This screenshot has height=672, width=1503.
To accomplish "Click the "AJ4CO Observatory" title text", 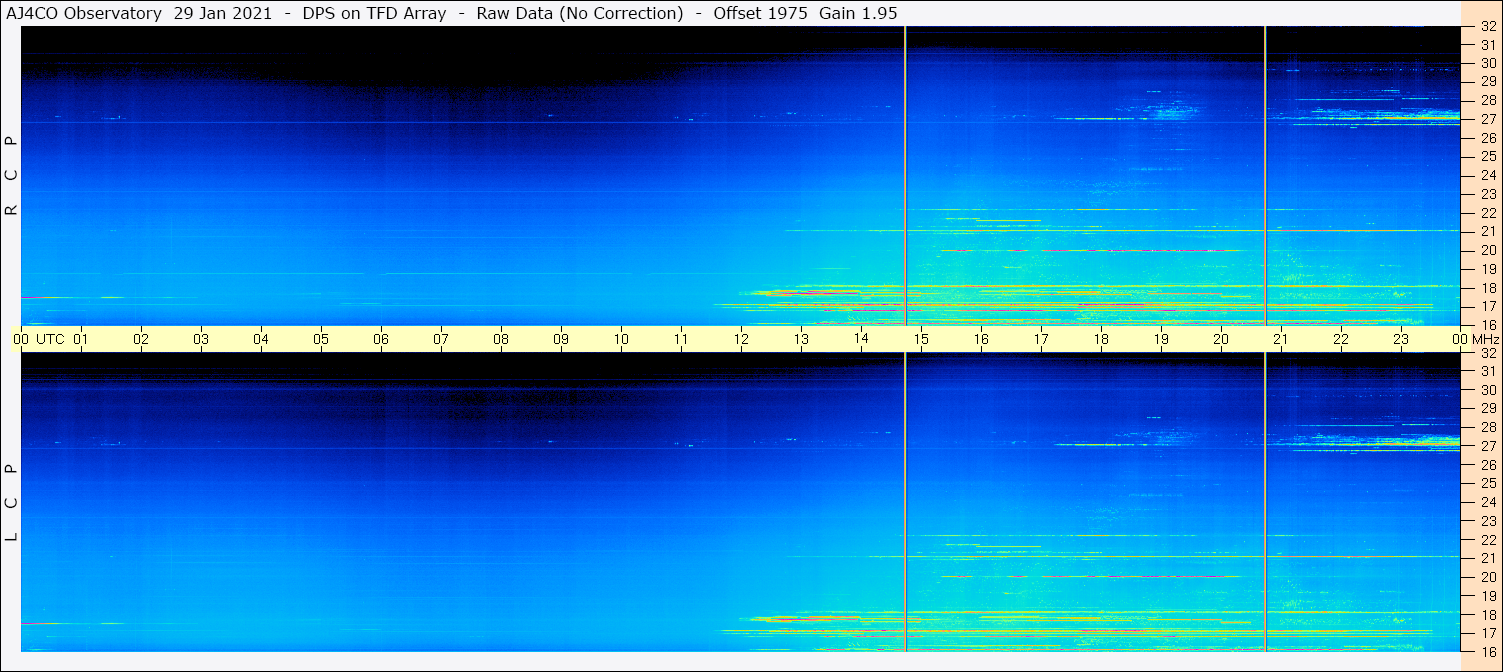I will click(84, 13).
